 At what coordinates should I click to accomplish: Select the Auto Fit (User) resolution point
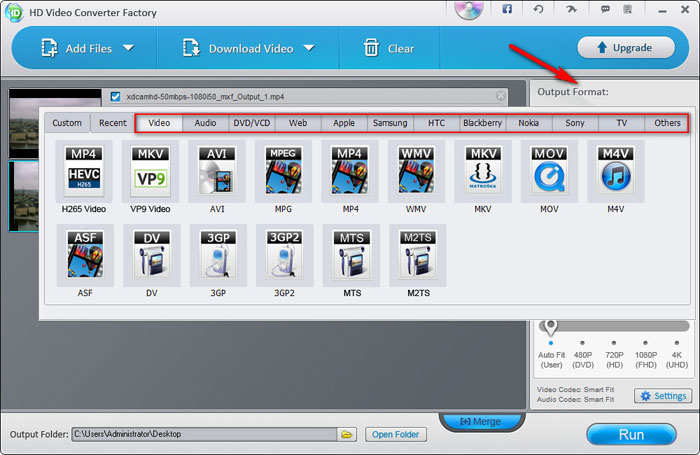(551, 343)
